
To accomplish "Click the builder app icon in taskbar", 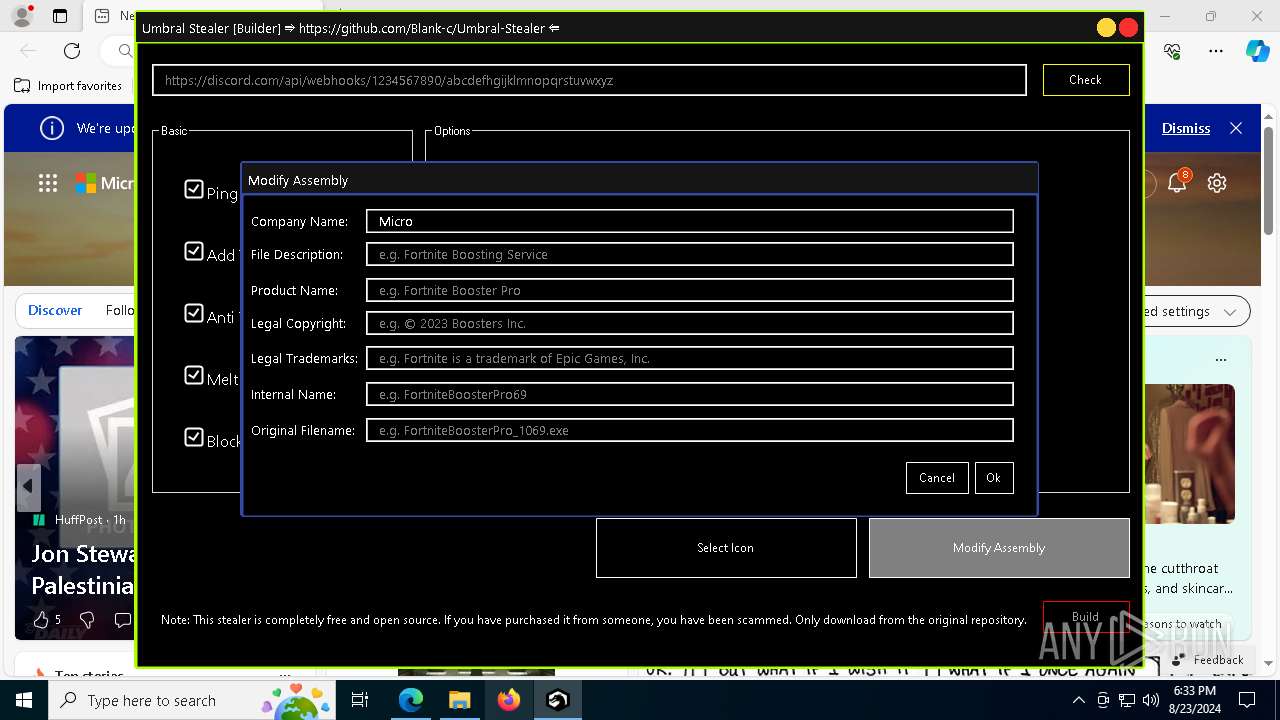I will (558, 700).
